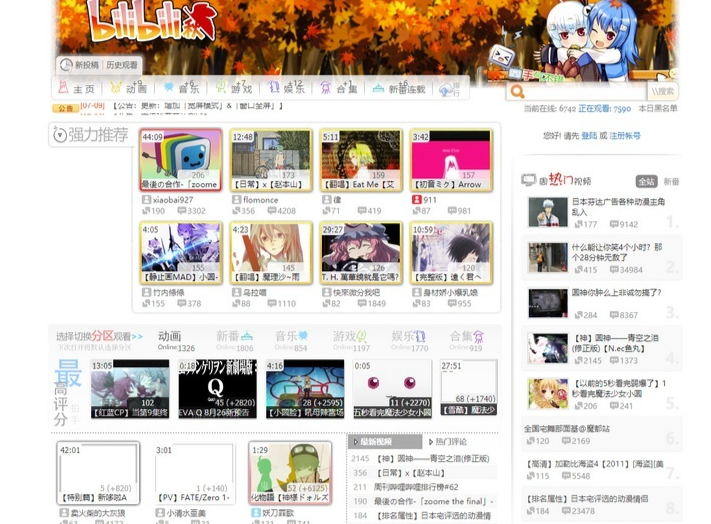Click the 注册帐号 register link
711x524 pixels.
[624, 136]
